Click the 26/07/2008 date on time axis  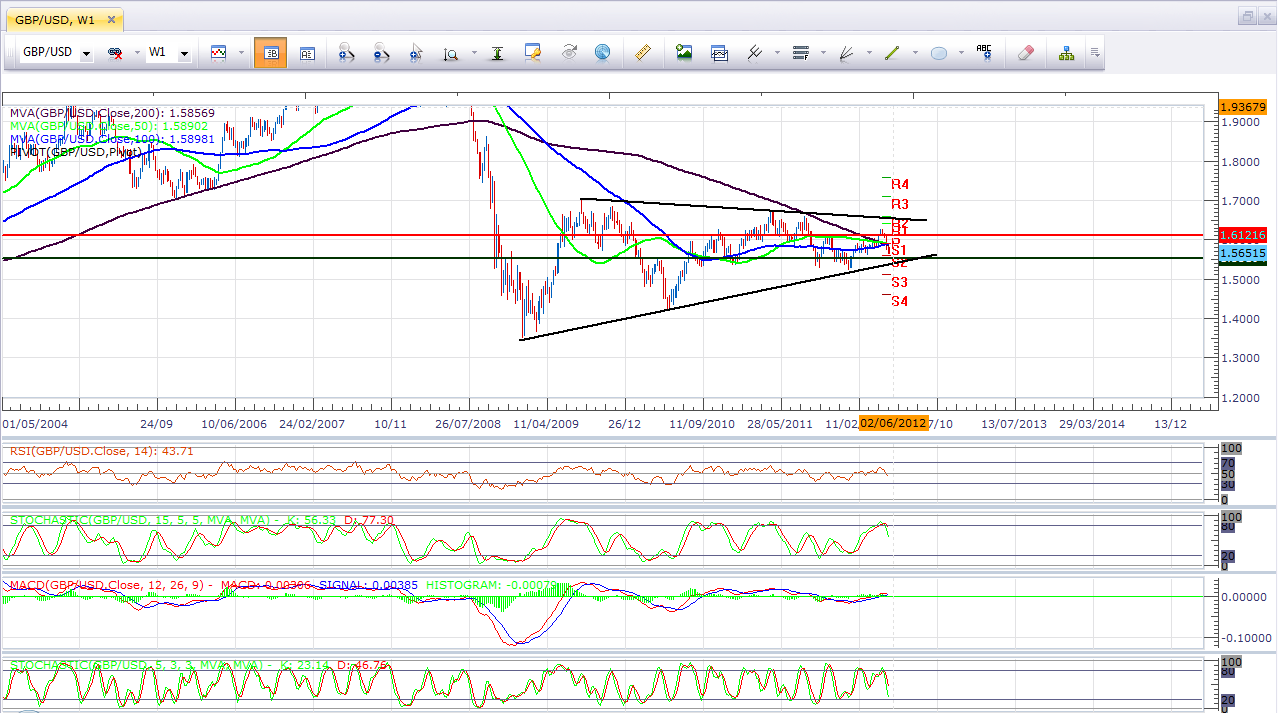coord(469,424)
